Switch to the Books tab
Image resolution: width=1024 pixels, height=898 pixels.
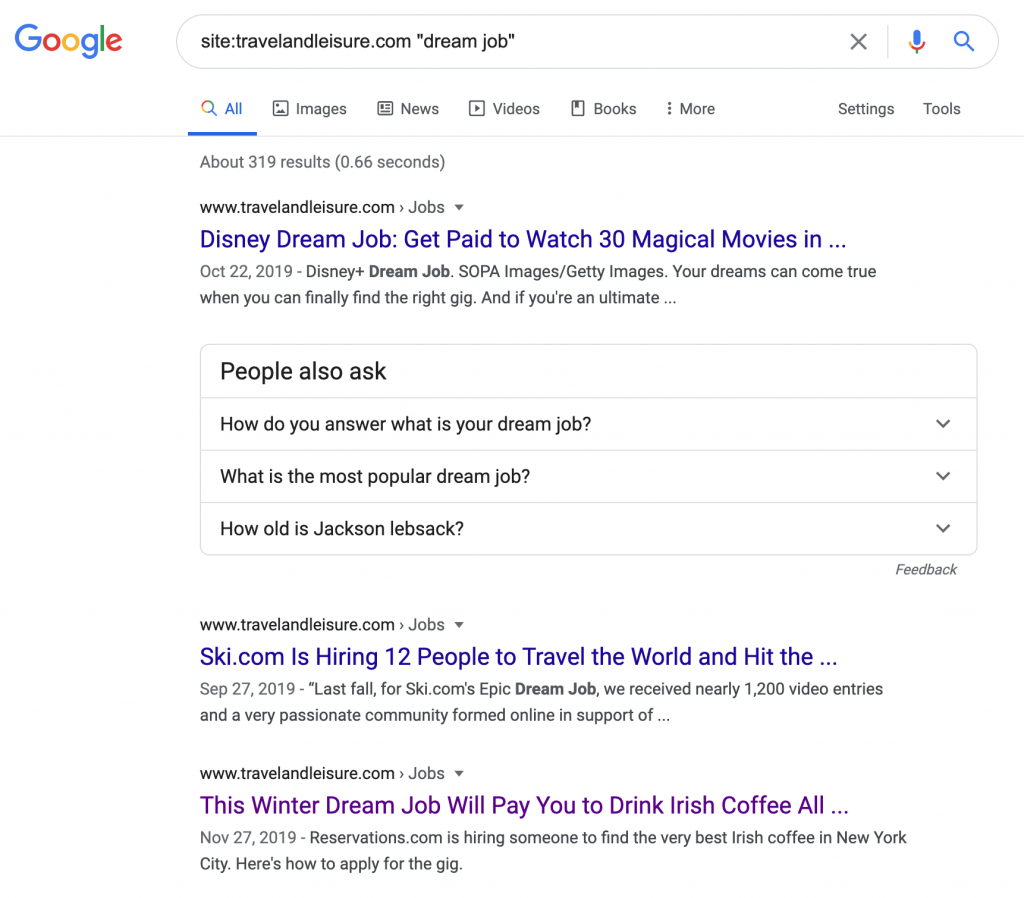point(603,109)
